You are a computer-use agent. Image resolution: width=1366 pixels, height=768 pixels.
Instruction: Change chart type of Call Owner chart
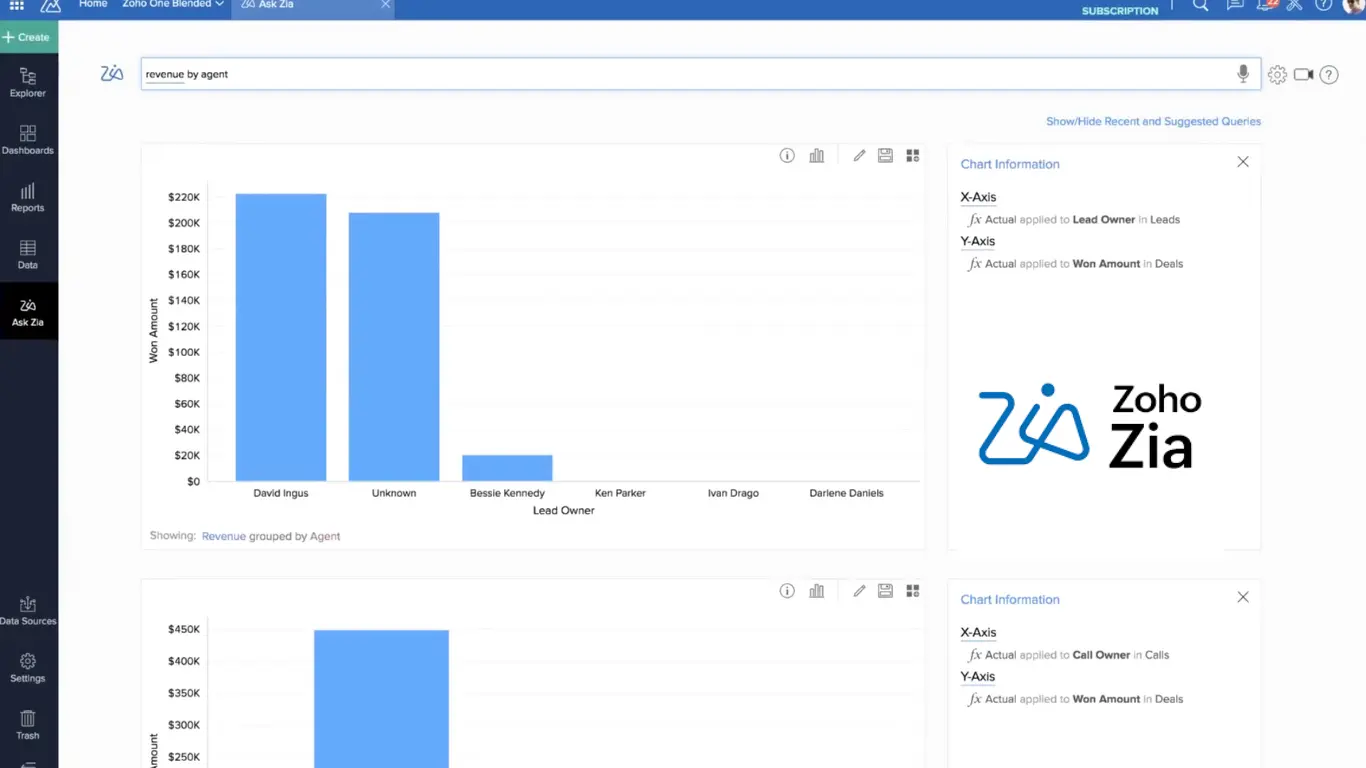(x=817, y=591)
